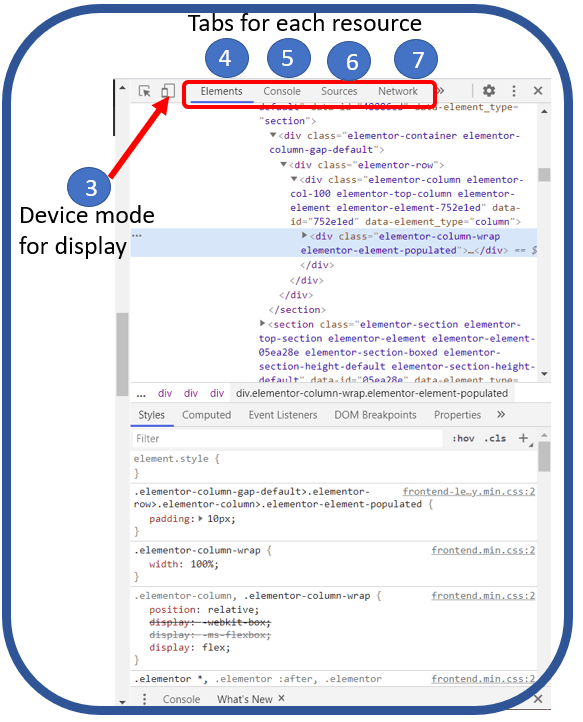Image resolution: width=583 pixels, height=722 pixels.
Task: Switch to the top Console tab
Action: (x=282, y=91)
